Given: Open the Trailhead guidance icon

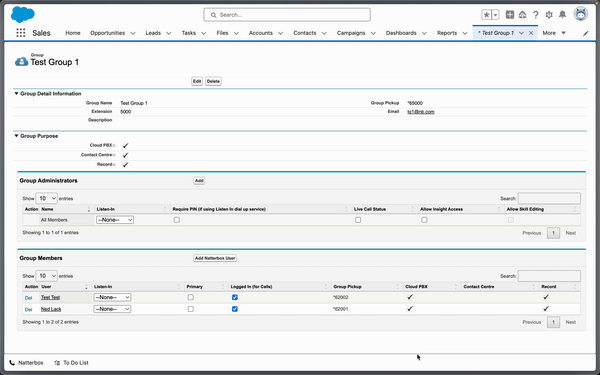Looking at the screenshot, I should click(x=522, y=15).
